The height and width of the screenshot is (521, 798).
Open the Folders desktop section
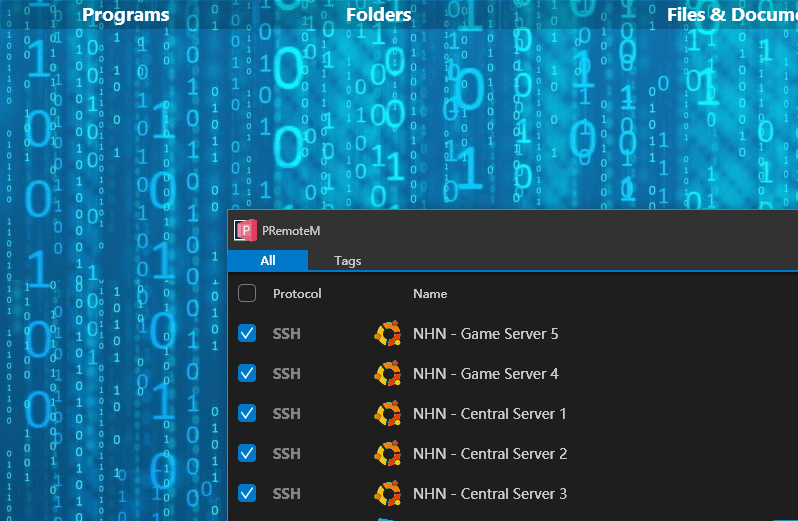pyautogui.click(x=379, y=14)
